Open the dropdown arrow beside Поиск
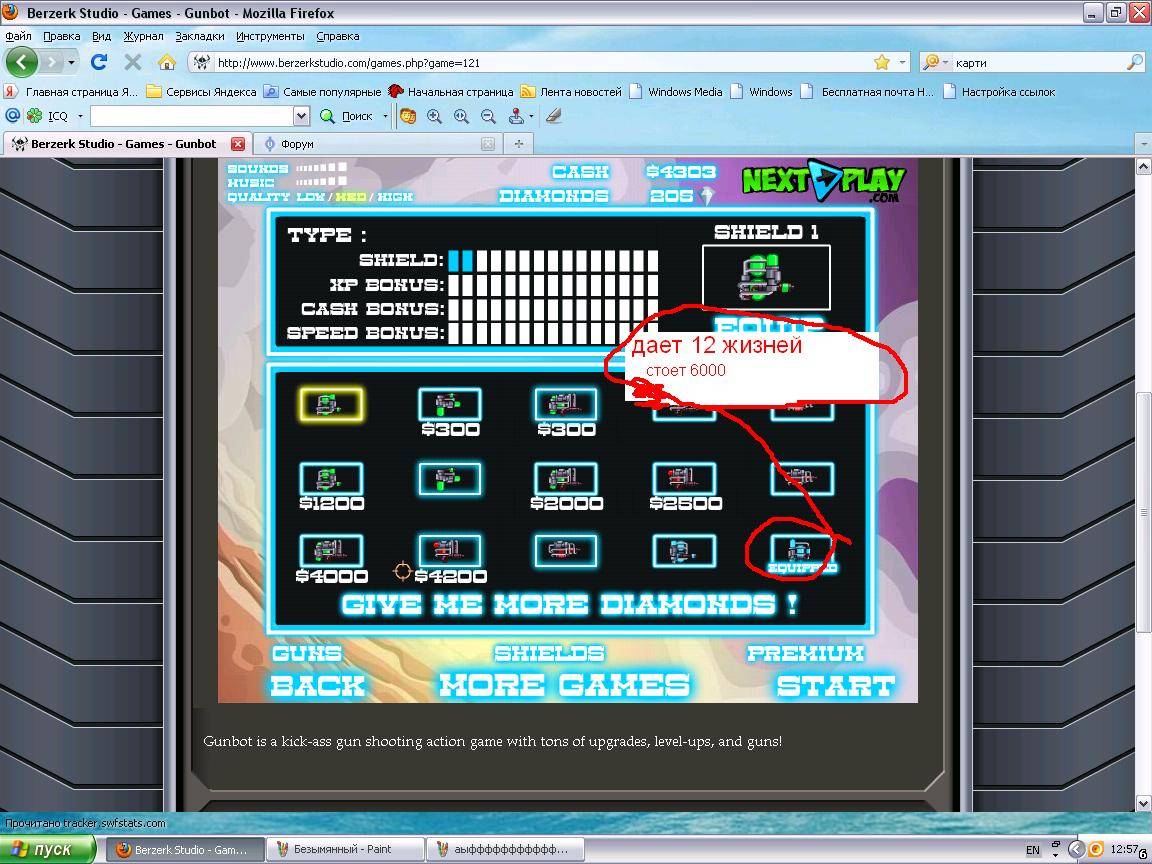This screenshot has width=1152, height=864. 385,116
